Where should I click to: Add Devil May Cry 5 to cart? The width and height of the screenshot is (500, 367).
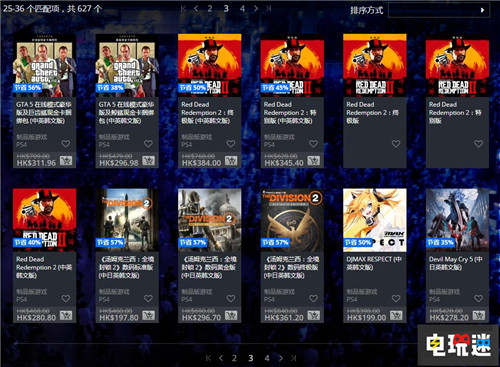pos(479,316)
